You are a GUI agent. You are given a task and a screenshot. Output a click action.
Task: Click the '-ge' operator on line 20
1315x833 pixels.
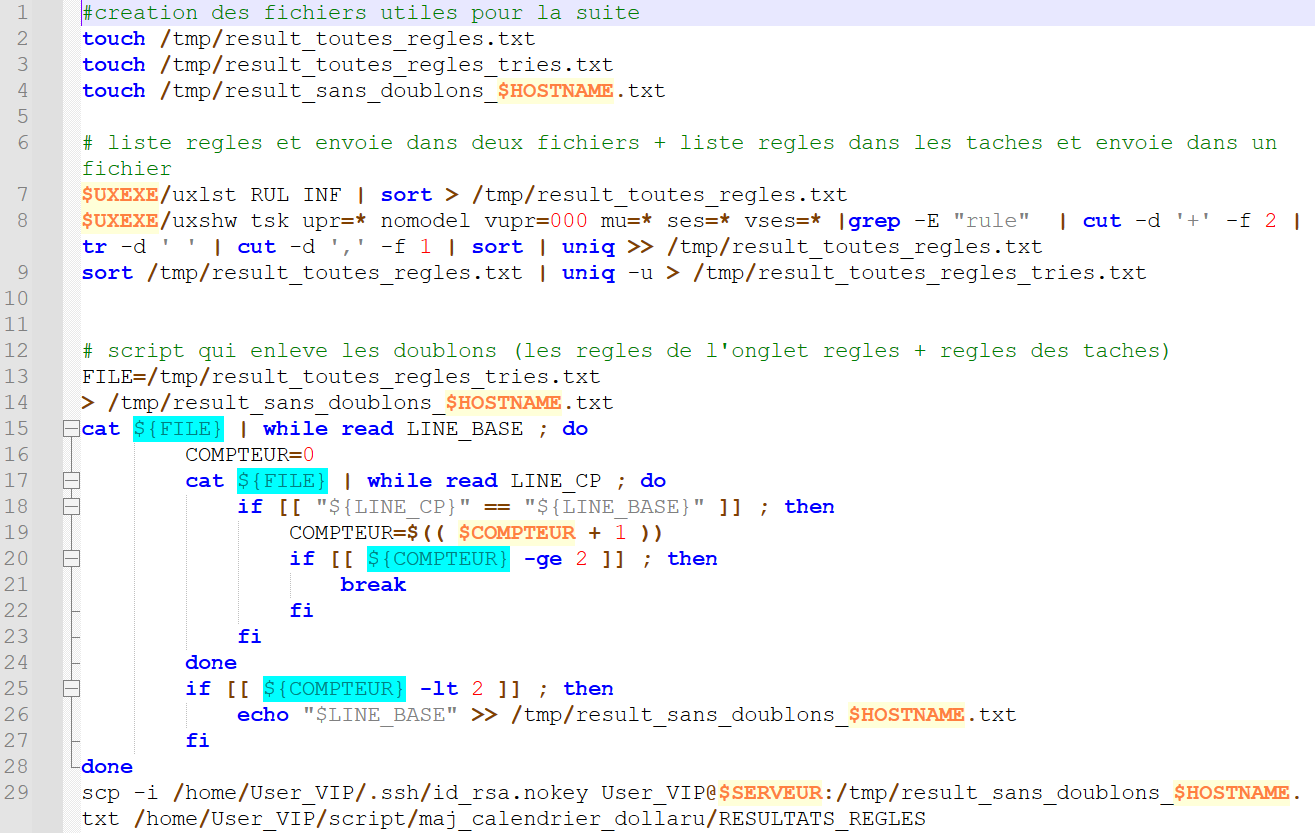click(542, 559)
